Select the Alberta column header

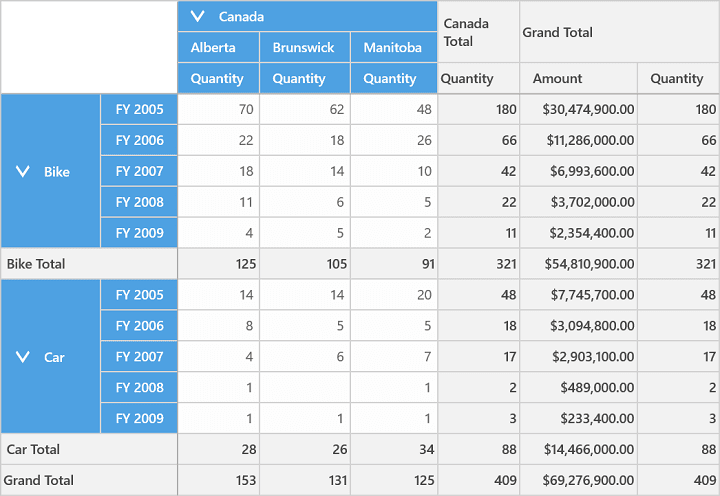pyautogui.click(x=219, y=47)
